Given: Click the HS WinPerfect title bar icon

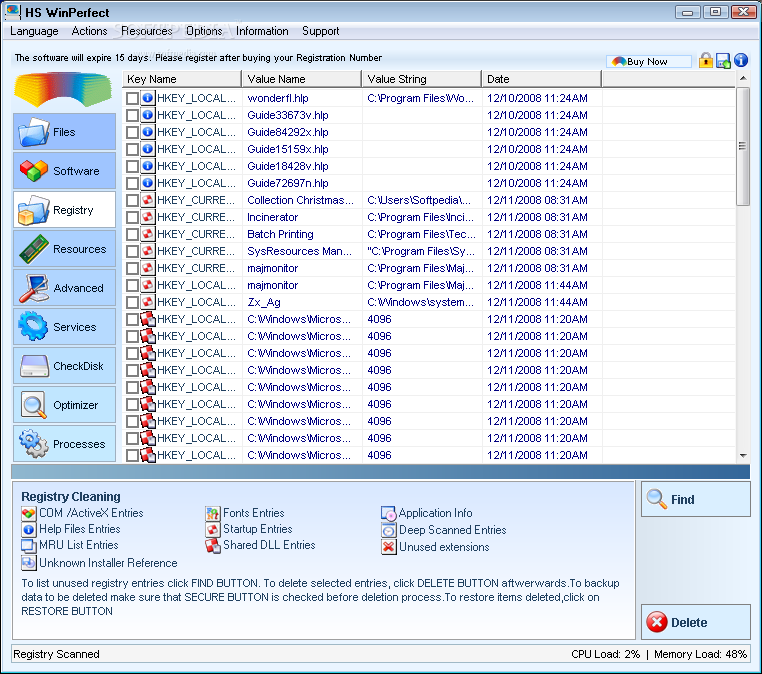Looking at the screenshot, I should click(13, 12).
